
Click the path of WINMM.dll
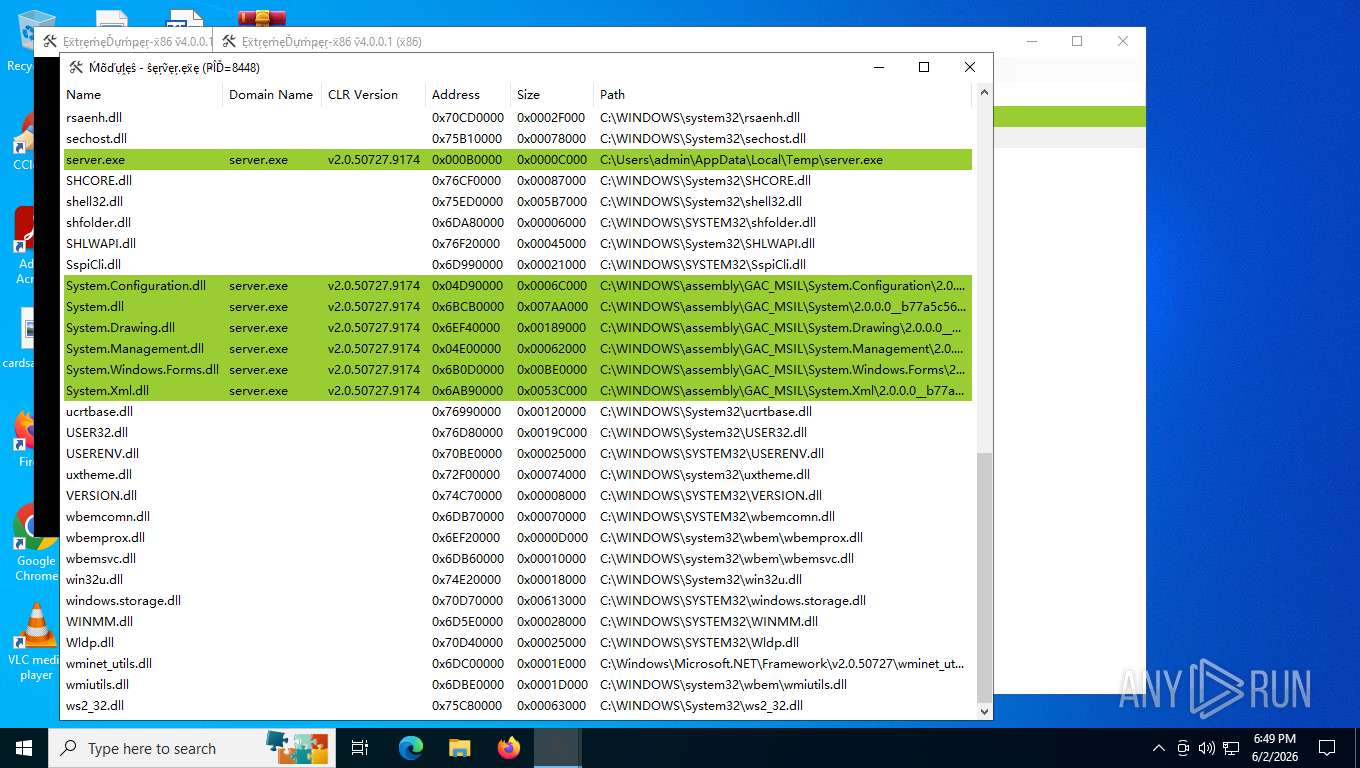point(709,622)
